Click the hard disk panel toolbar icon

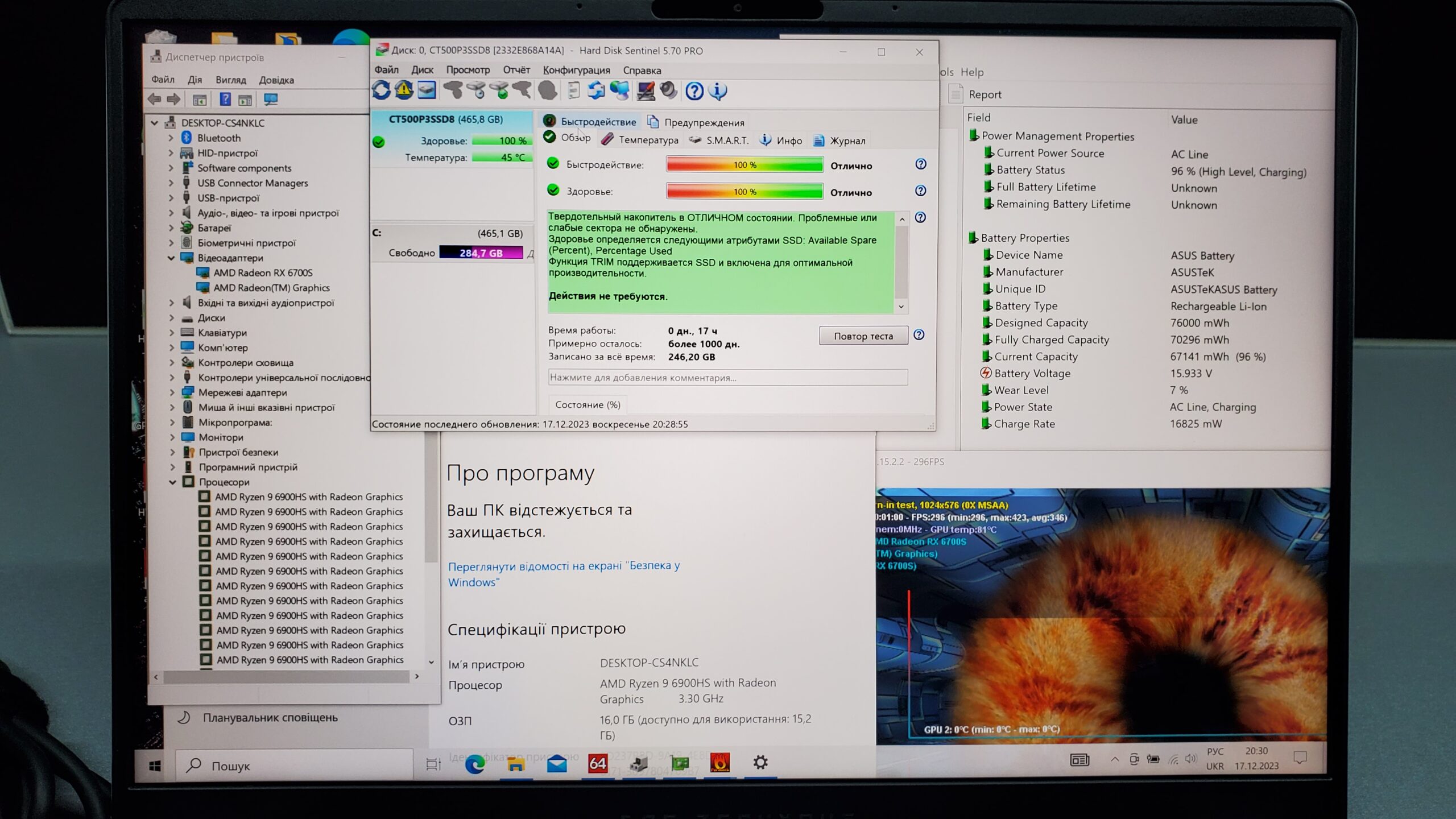[x=427, y=90]
